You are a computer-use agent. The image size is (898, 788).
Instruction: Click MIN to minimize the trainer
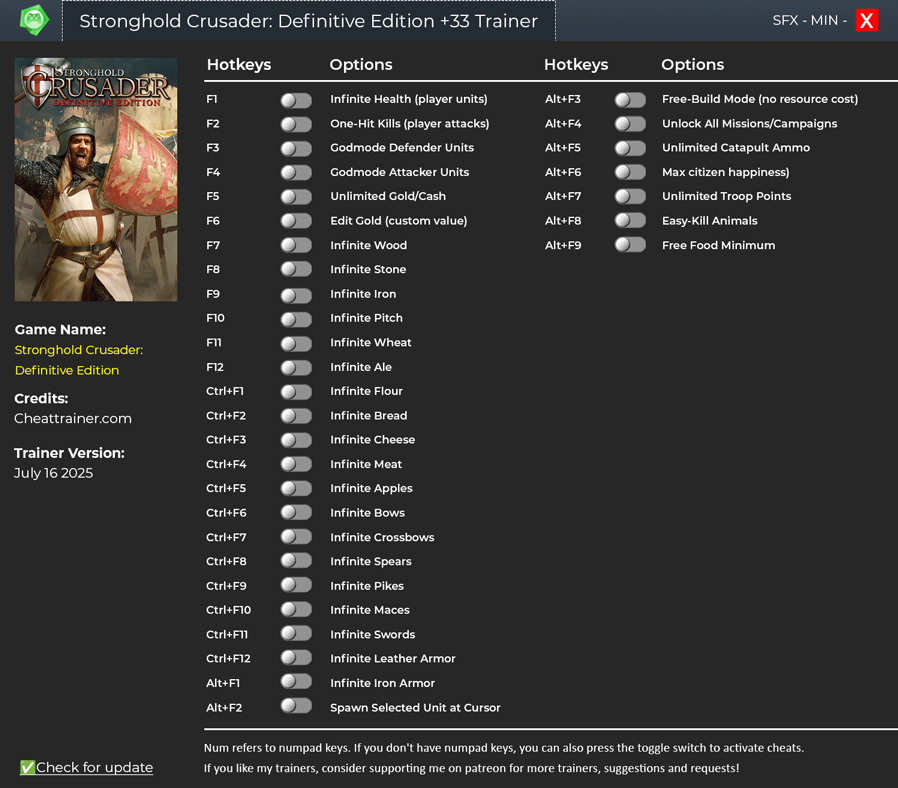tap(824, 21)
